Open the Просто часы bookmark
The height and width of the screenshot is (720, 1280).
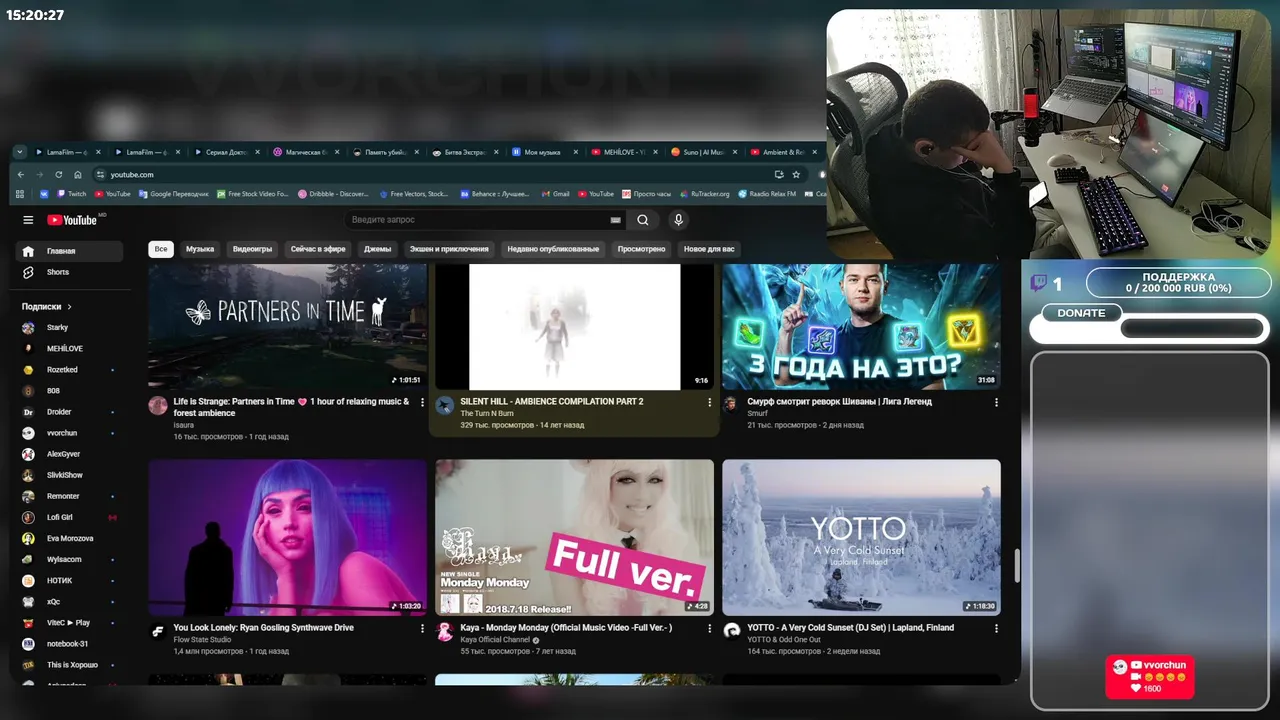coord(646,194)
